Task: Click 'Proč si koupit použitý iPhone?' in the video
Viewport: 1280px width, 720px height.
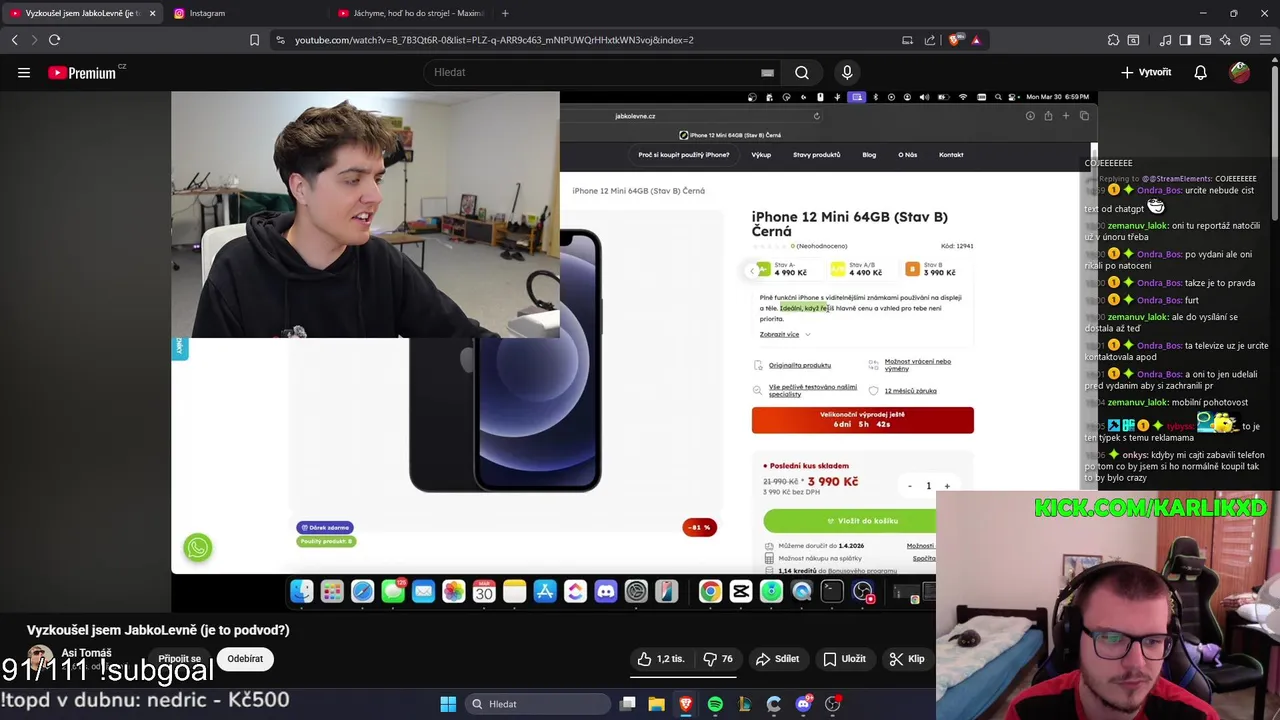Action: (x=684, y=155)
